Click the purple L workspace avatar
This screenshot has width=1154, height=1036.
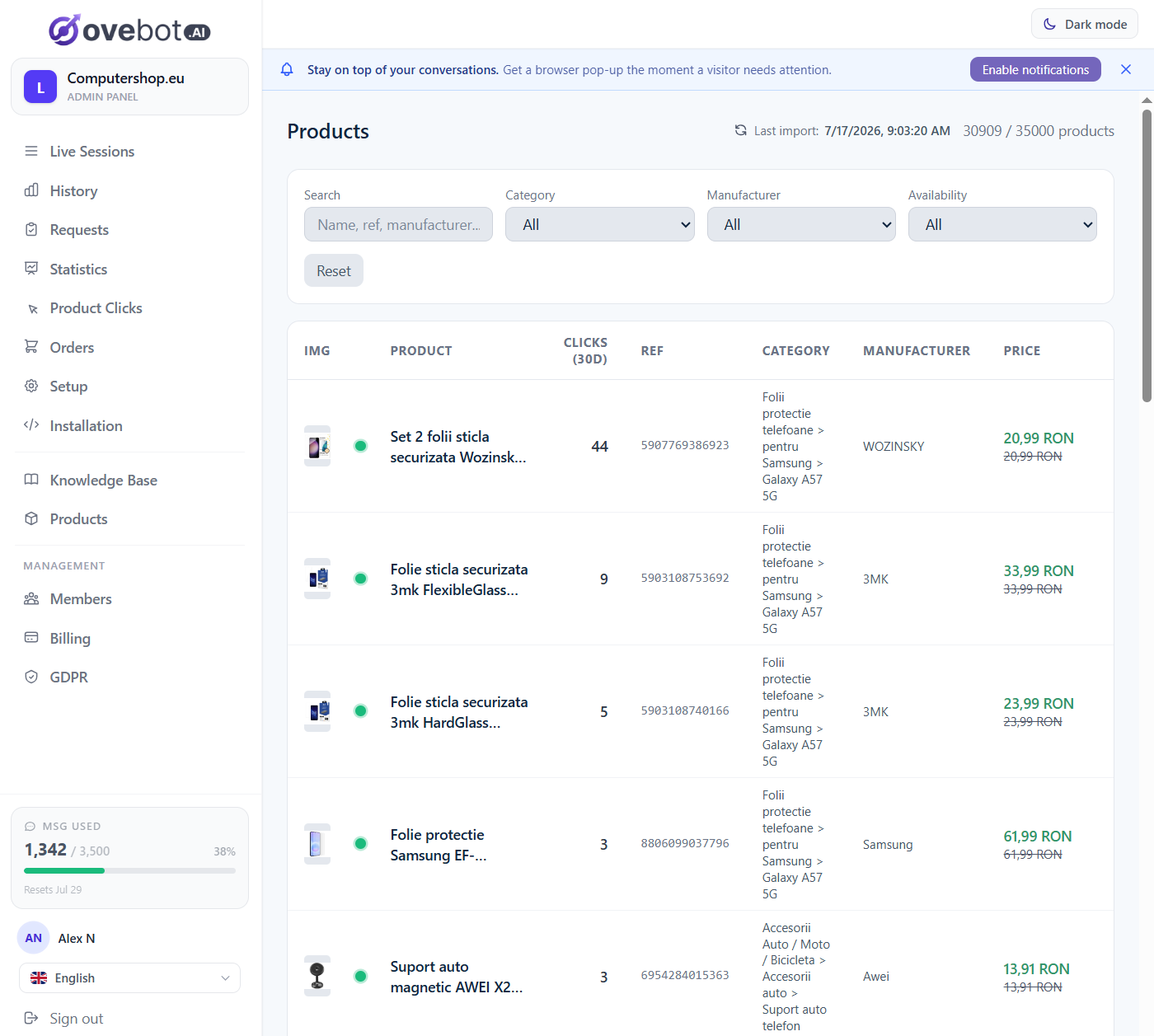(40, 87)
